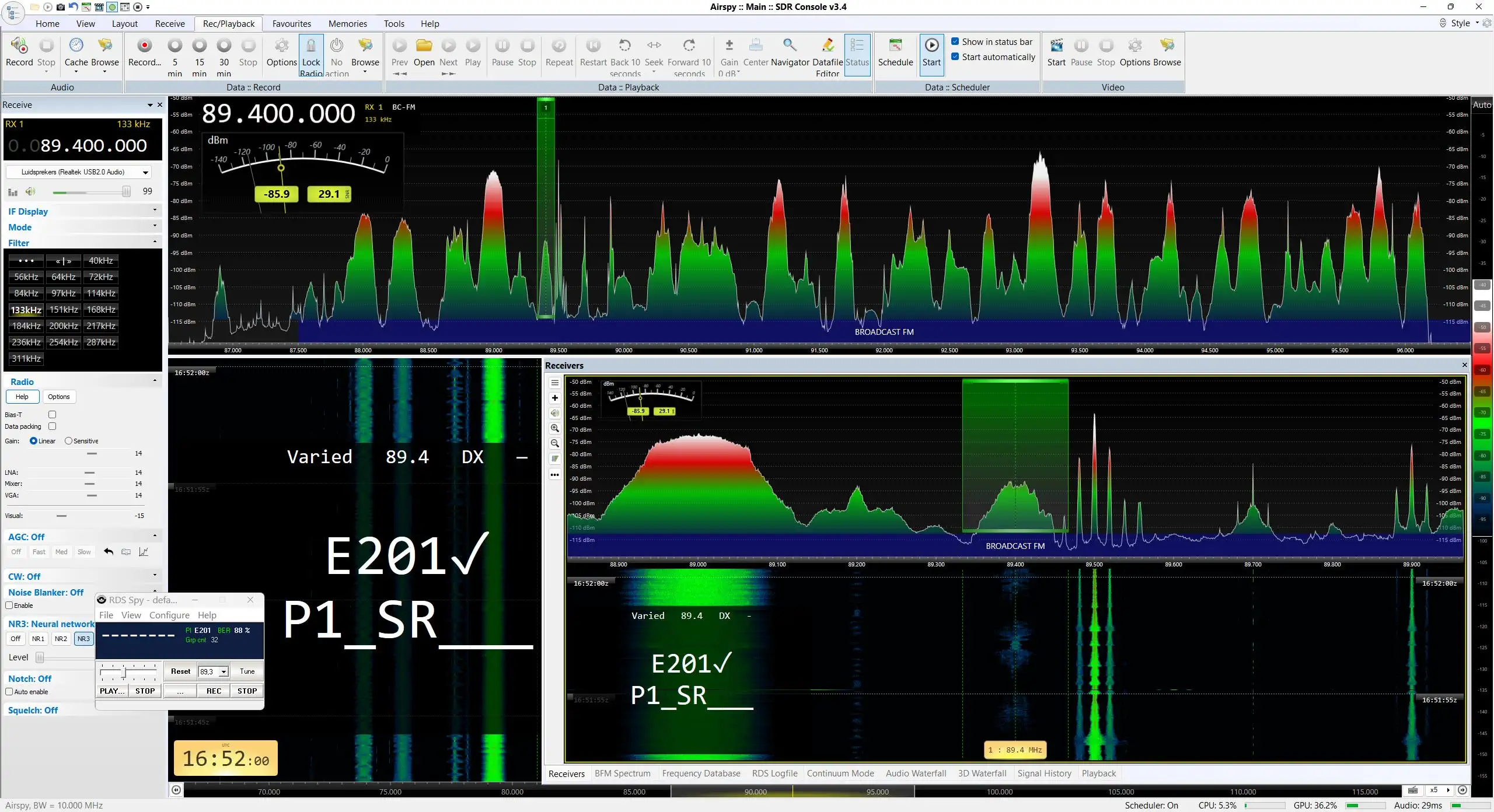Toggle Show in status bar checkbox
The image size is (1494, 812).
(x=955, y=41)
